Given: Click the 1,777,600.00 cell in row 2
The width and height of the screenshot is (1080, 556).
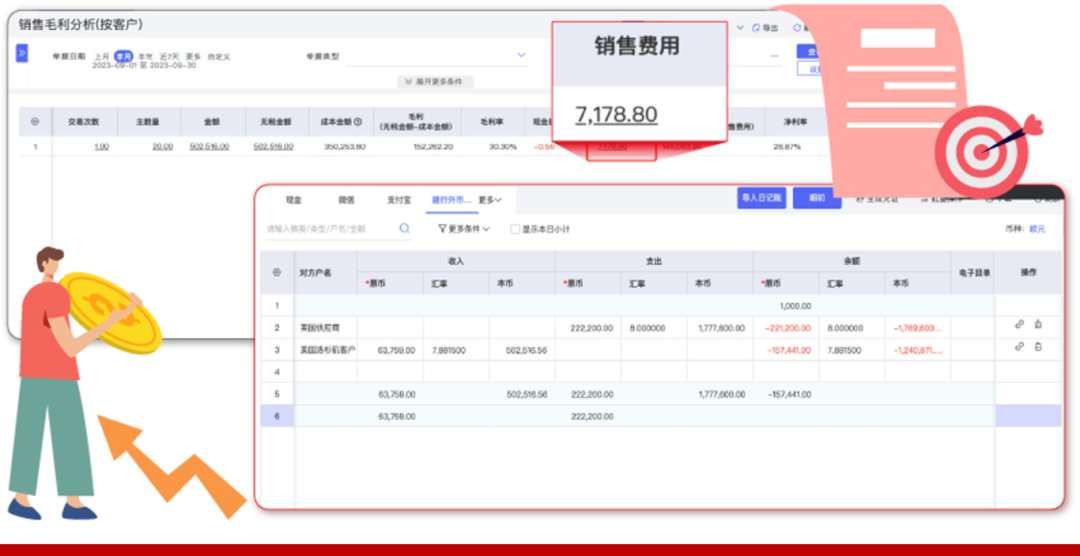Looking at the screenshot, I should [720, 329].
